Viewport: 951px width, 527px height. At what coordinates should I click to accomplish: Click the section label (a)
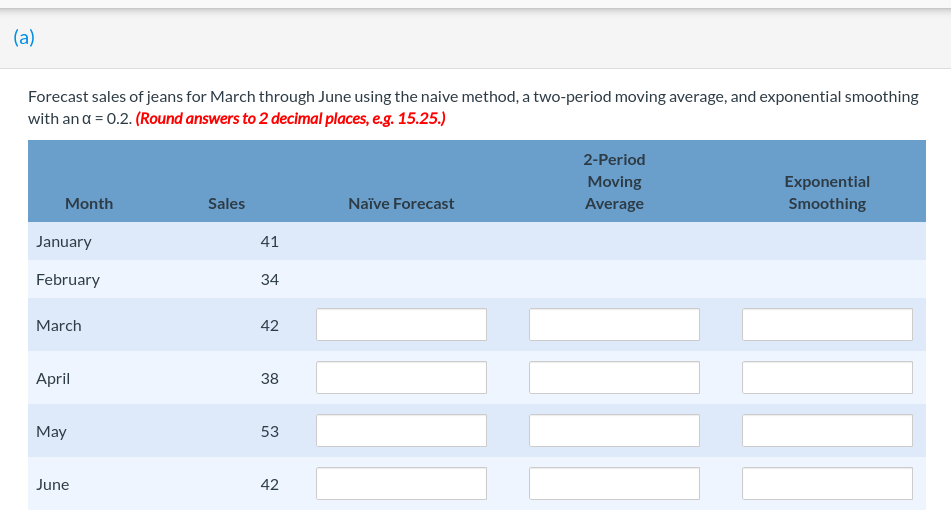pyautogui.click(x=24, y=38)
